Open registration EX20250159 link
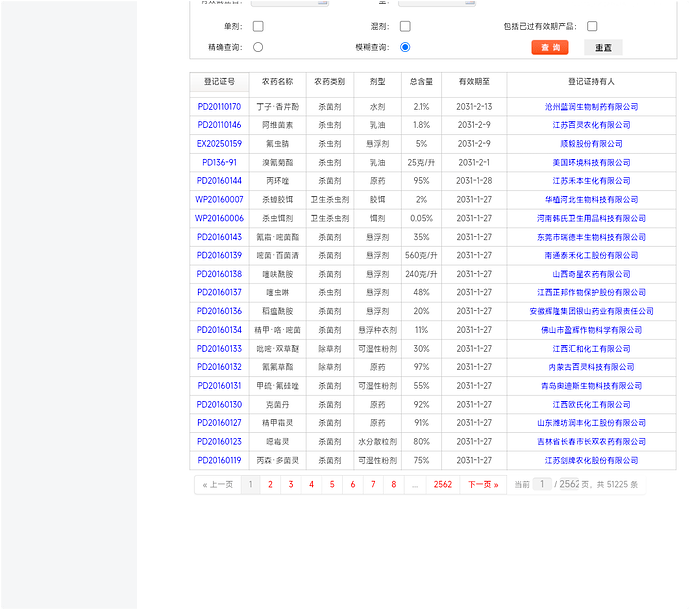This screenshot has height=610, width=690. [219, 144]
